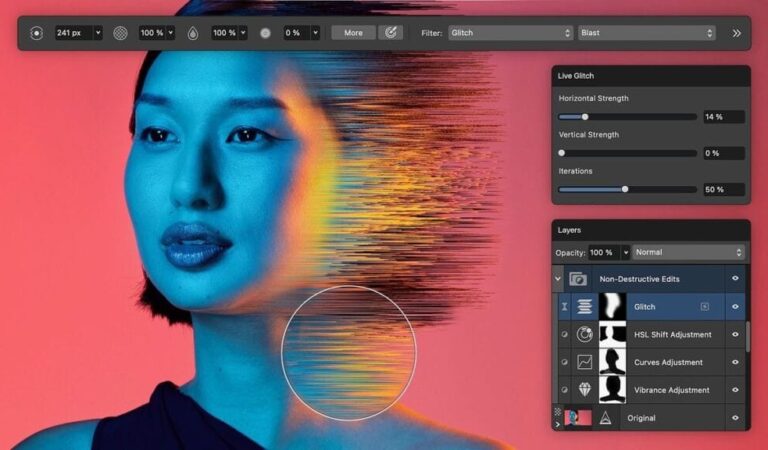Screen dimensions: 768x450
Task: Select the HSL Shift Adjustment layer name
Action: pyautogui.click(x=672, y=334)
